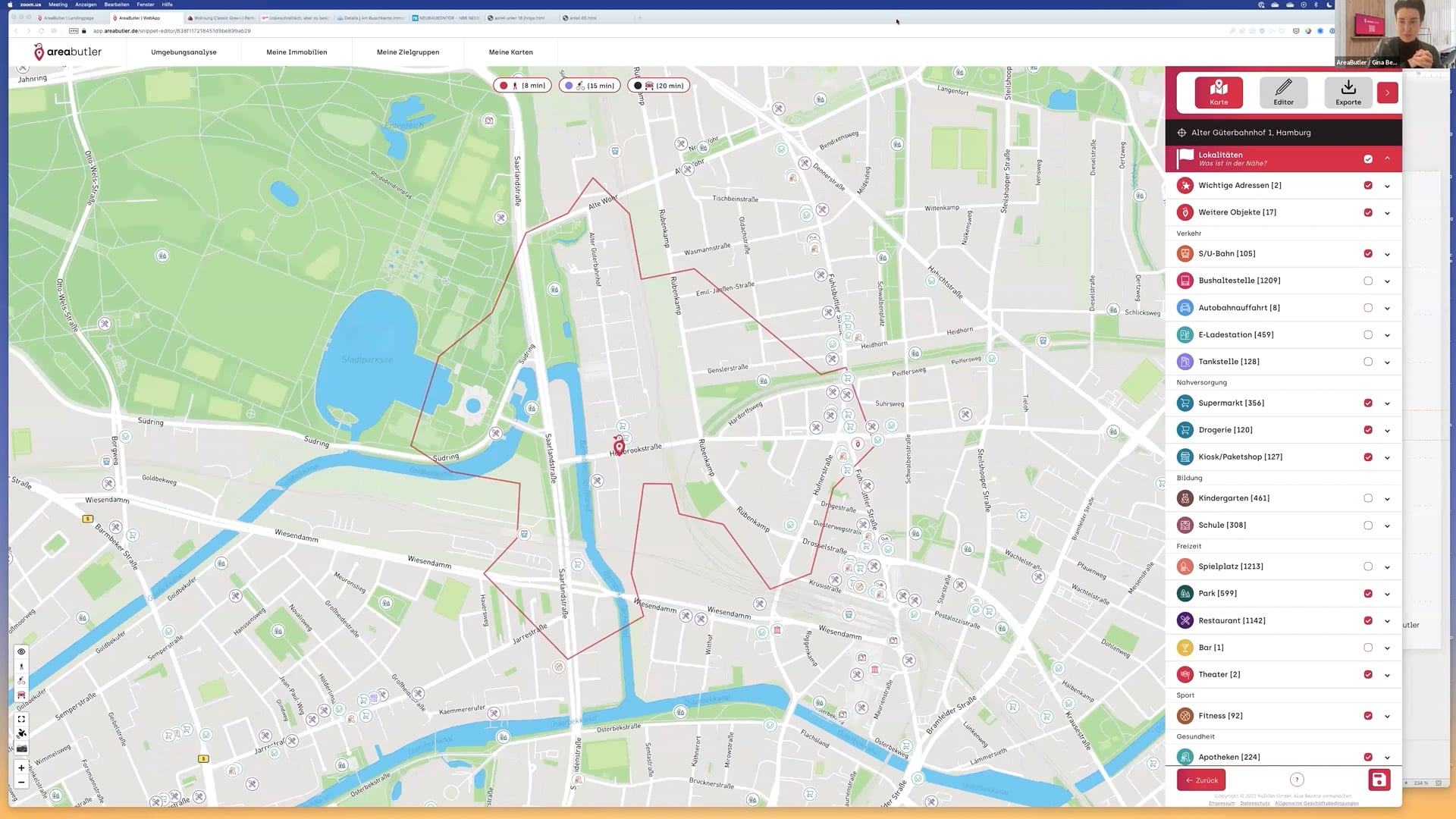Image resolution: width=1456 pixels, height=819 pixels.
Task: Click the E-Ladestation category icon
Action: point(1185,334)
